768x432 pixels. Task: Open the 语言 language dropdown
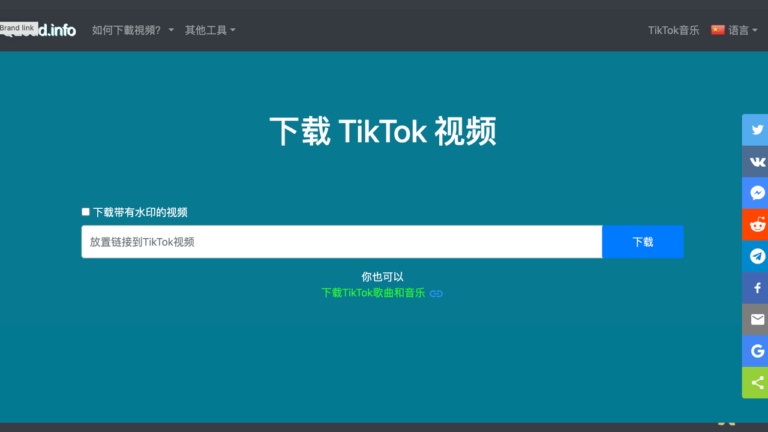coord(743,30)
